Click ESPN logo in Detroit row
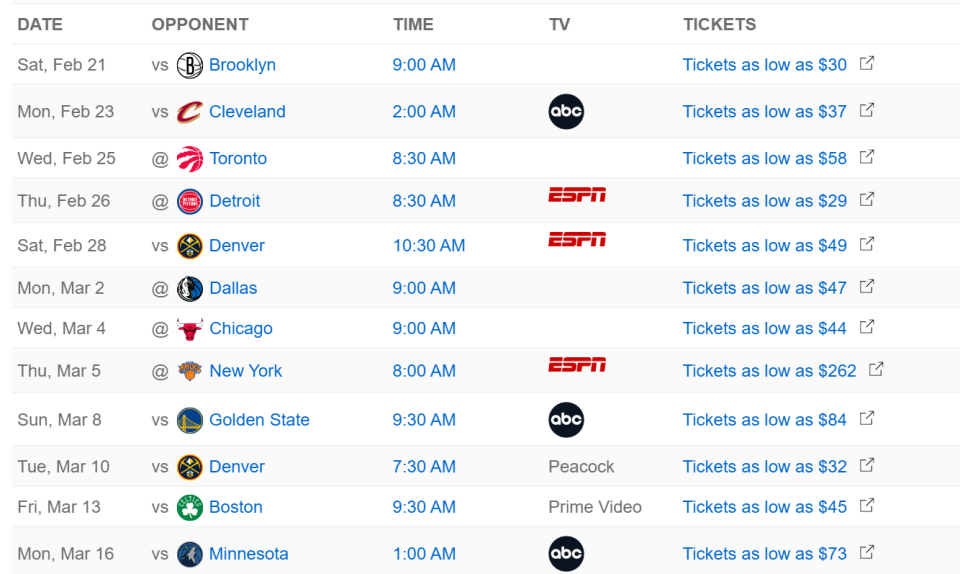Image resolution: width=960 pixels, height=574 pixels. point(577,195)
